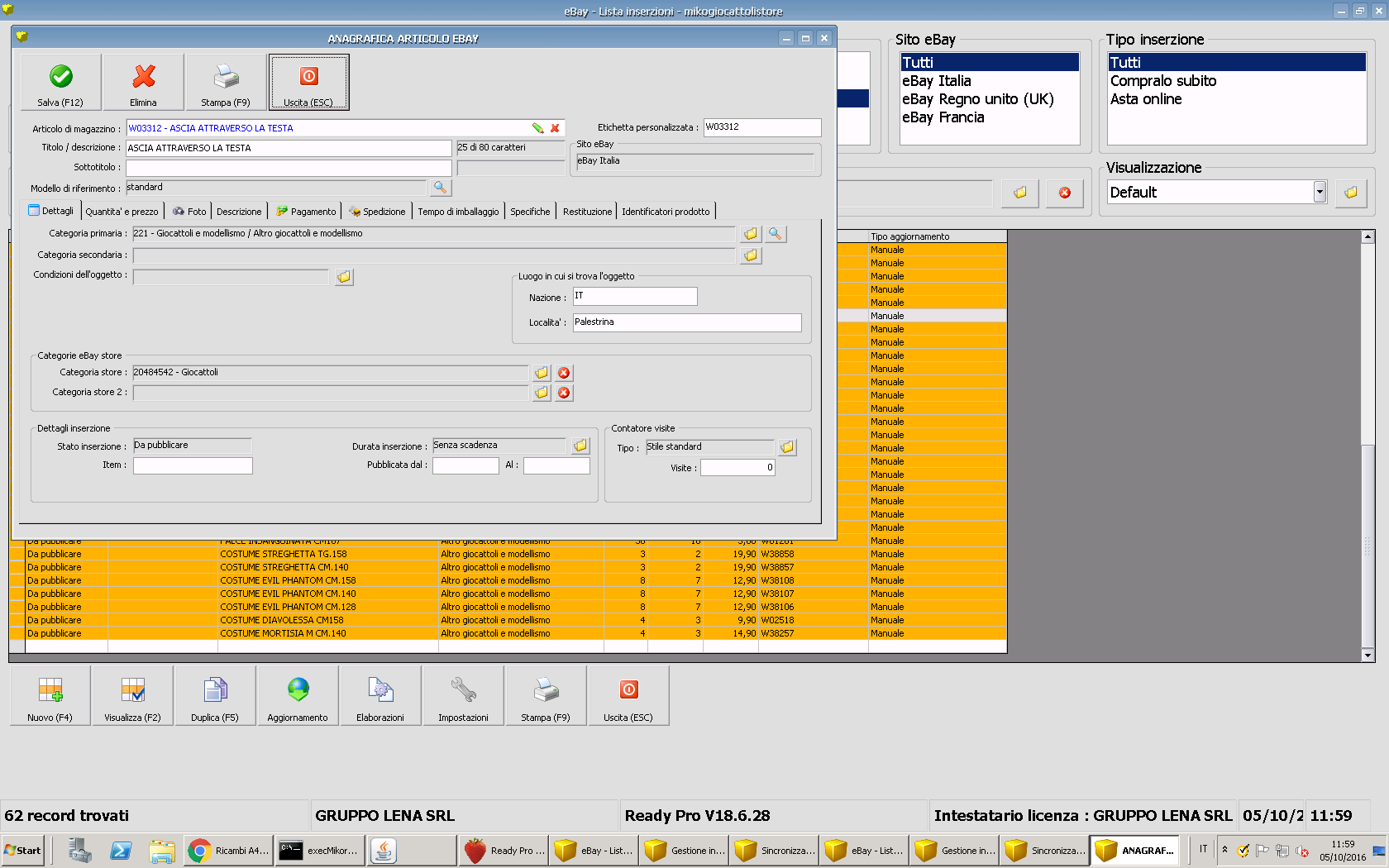Image resolution: width=1389 pixels, height=868 pixels.
Task: Open Visualizzazione Default dropdown
Action: click(1320, 193)
